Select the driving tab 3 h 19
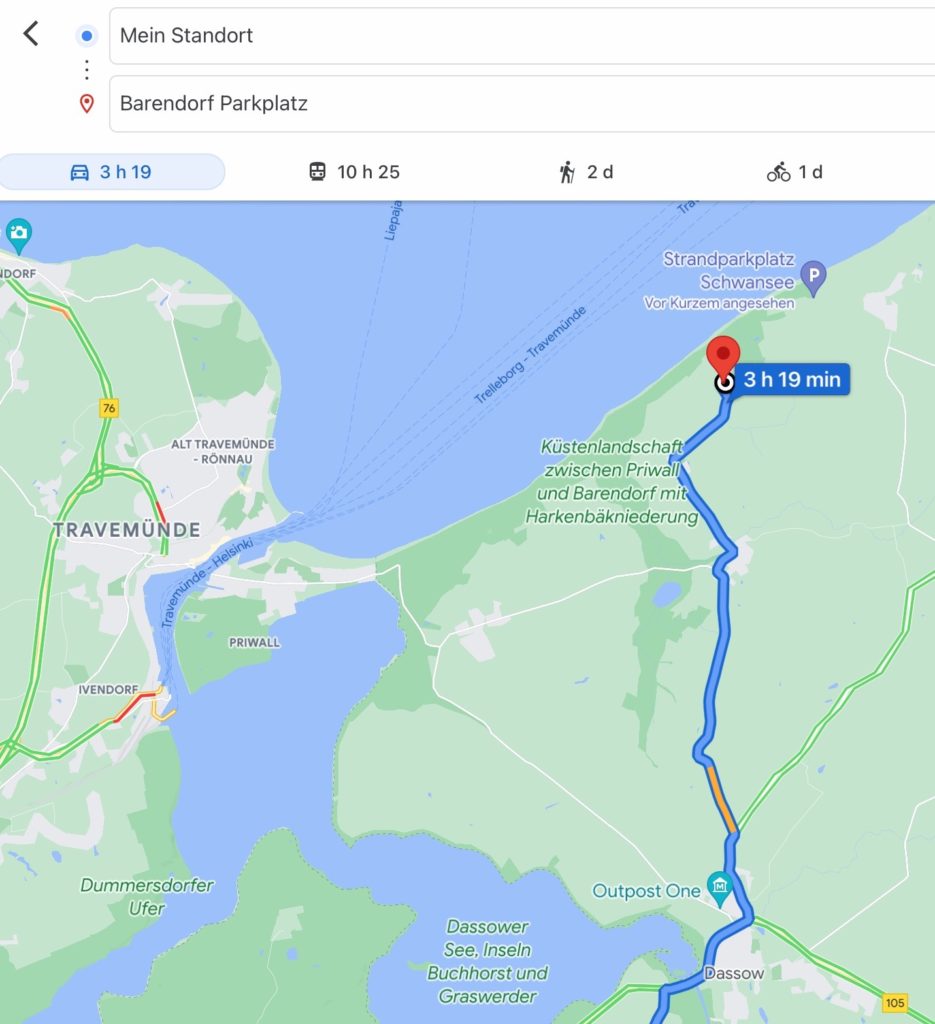The width and height of the screenshot is (935, 1024). pyautogui.click(x=112, y=172)
